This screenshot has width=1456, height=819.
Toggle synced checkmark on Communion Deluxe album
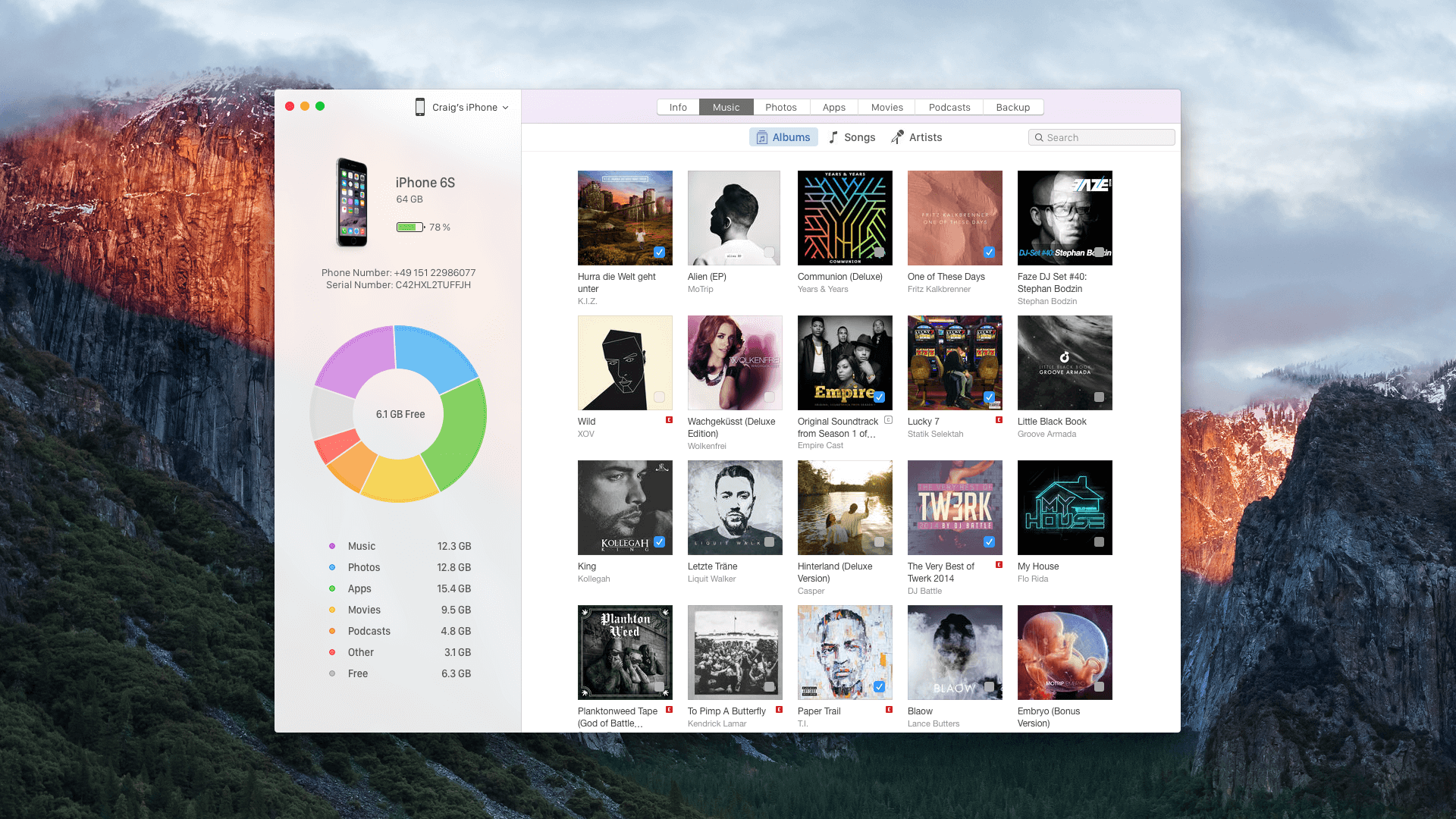pyautogui.click(x=879, y=252)
